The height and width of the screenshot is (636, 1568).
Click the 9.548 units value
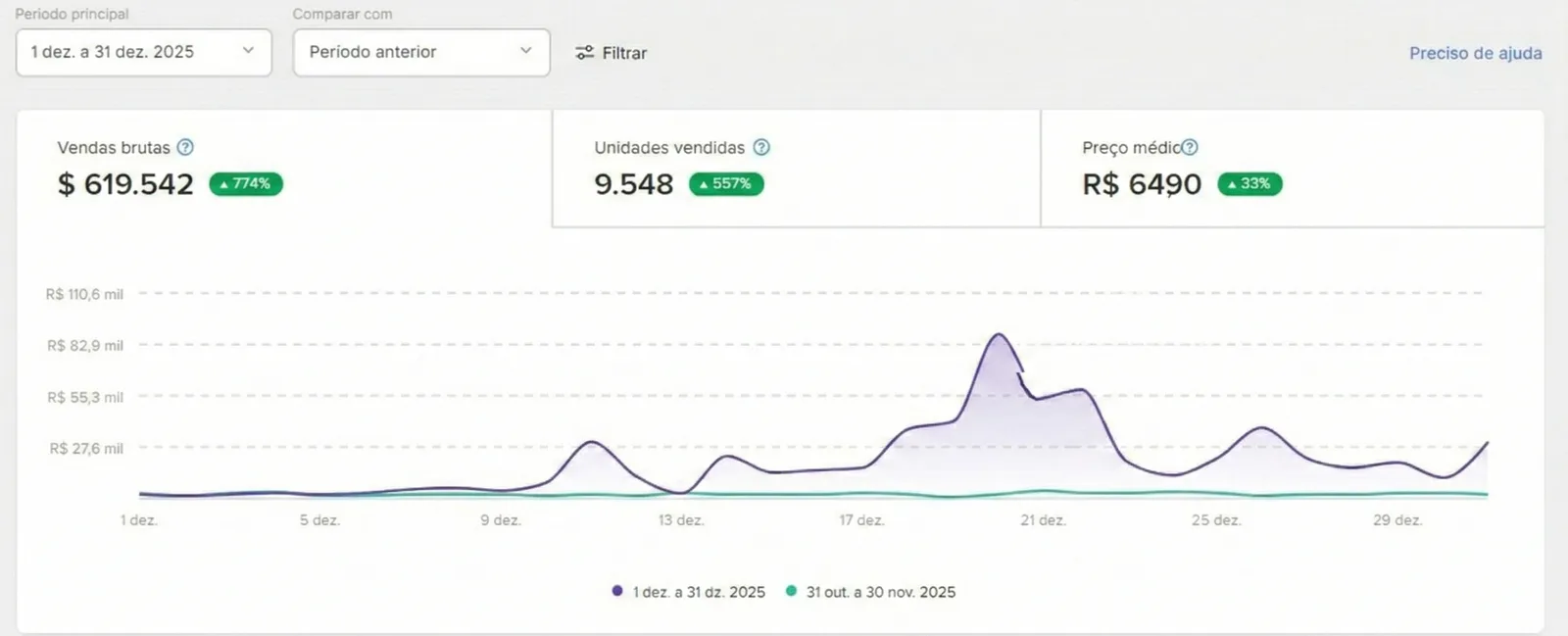tap(634, 184)
